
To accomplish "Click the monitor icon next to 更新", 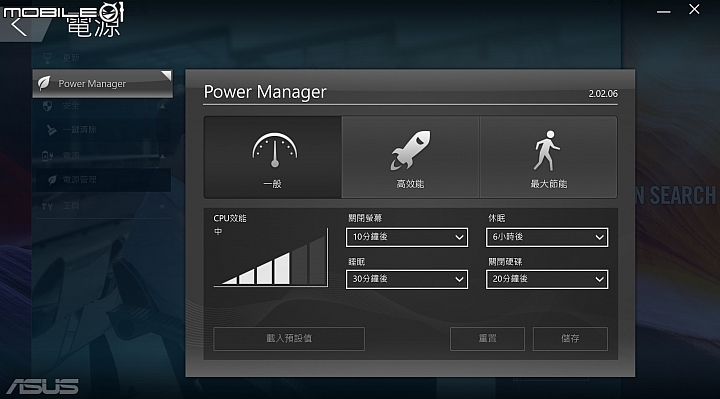I will coord(47,58).
